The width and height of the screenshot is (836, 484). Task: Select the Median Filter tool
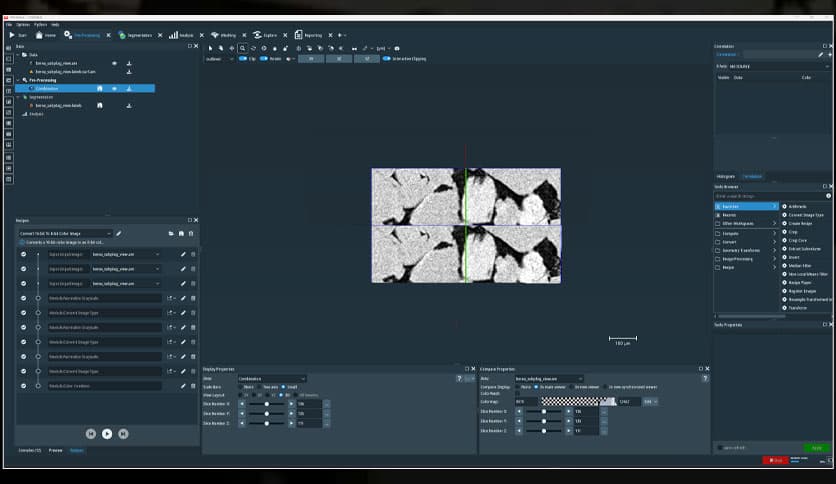pyautogui.click(x=799, y=265)
